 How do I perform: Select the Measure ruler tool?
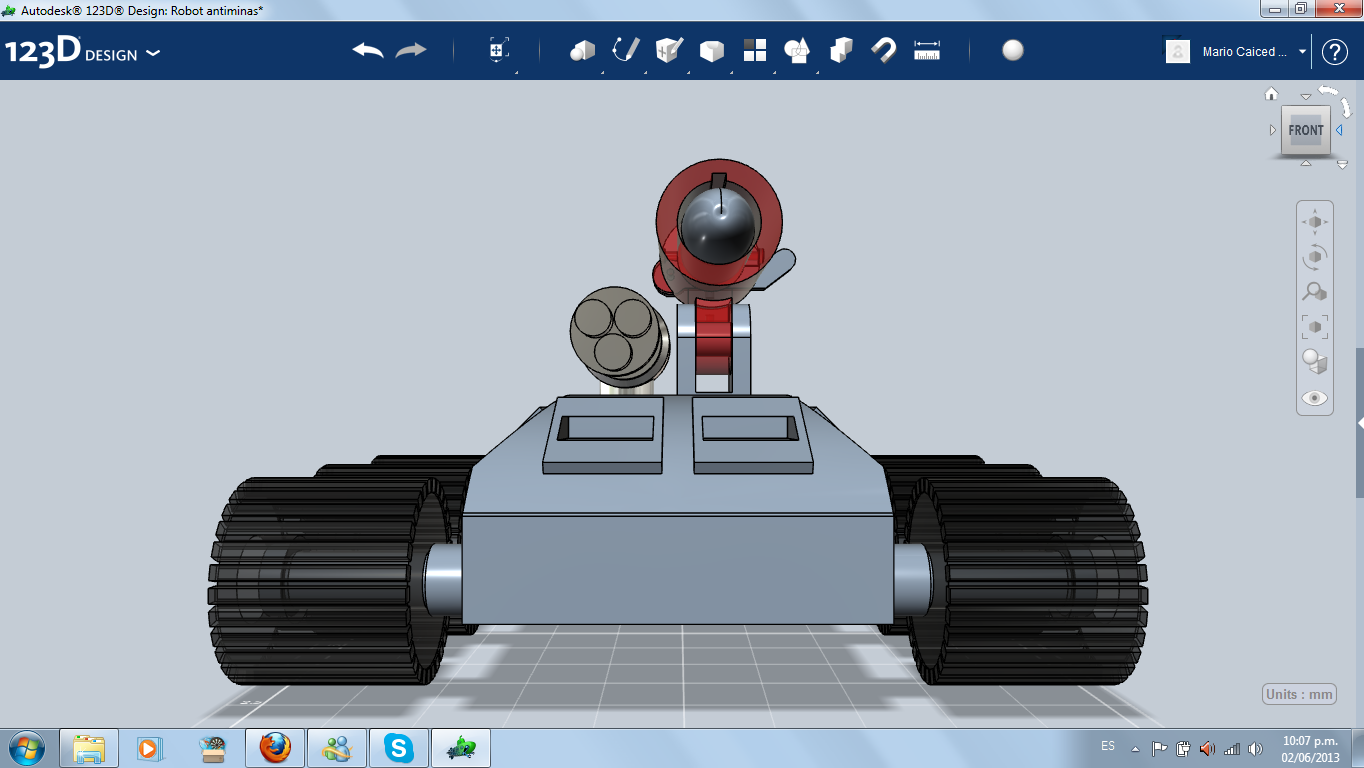point(927,50)
